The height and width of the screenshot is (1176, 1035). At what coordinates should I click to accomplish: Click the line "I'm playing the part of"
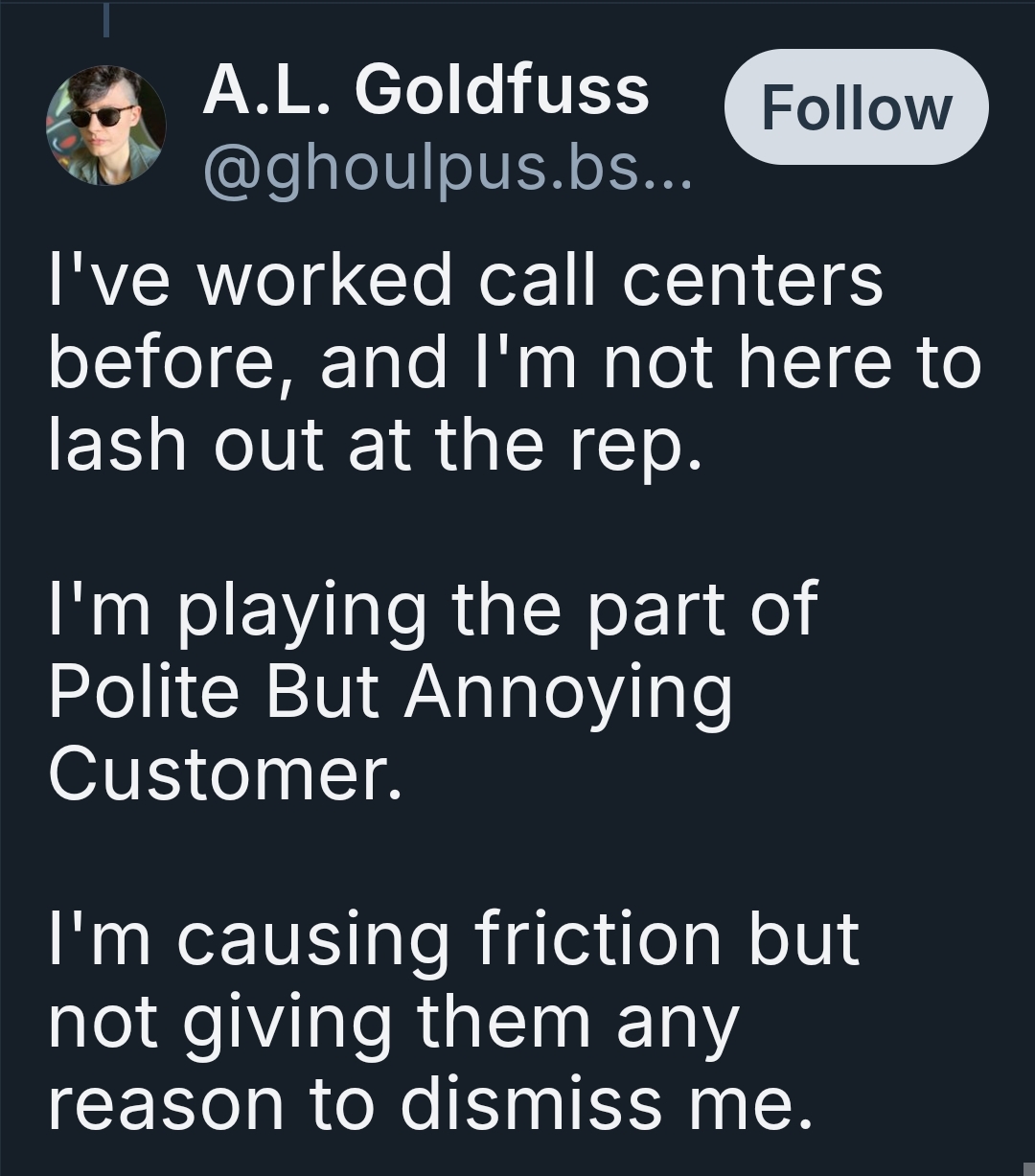click(x=433, y=609)
